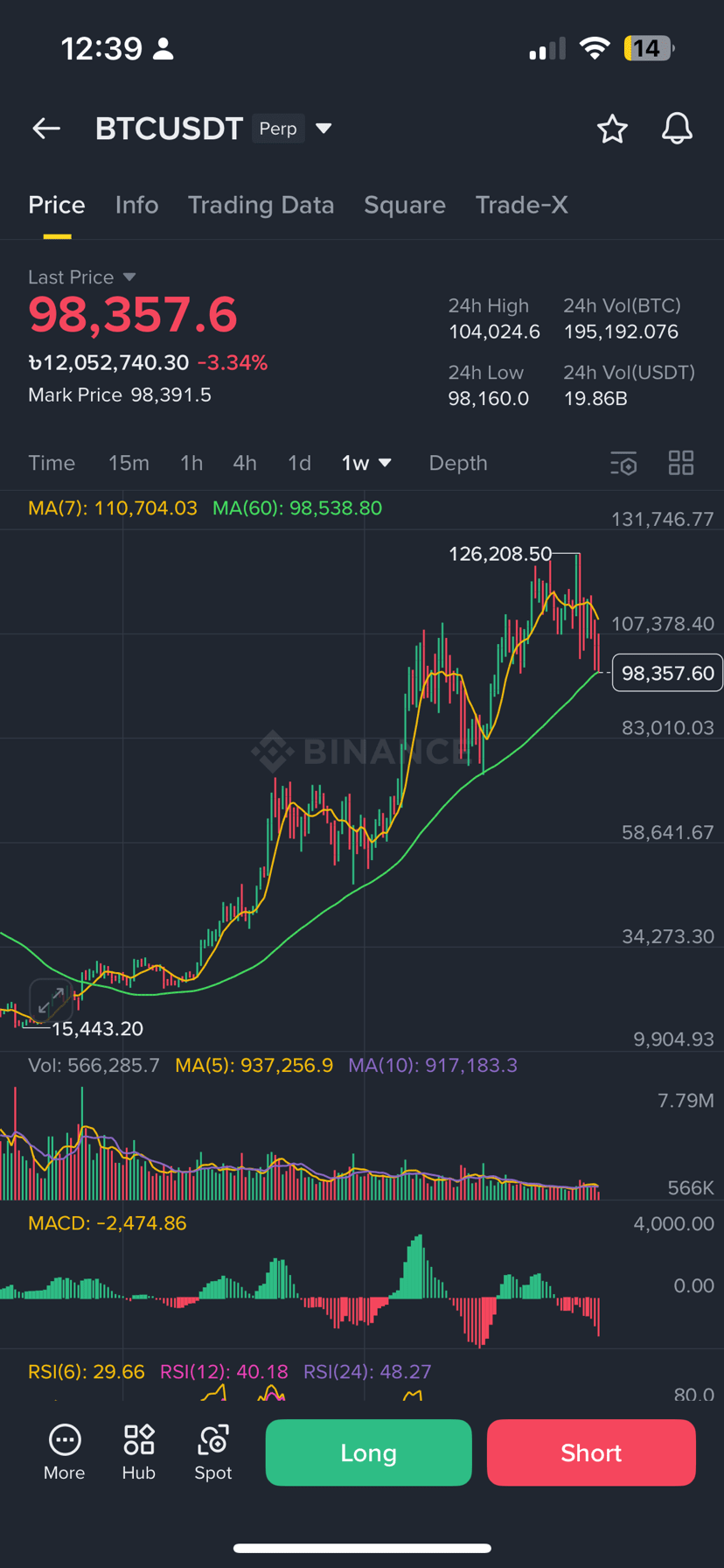Open the More menu icon
Viewport: 724px width, 1568px height.
65,1439
